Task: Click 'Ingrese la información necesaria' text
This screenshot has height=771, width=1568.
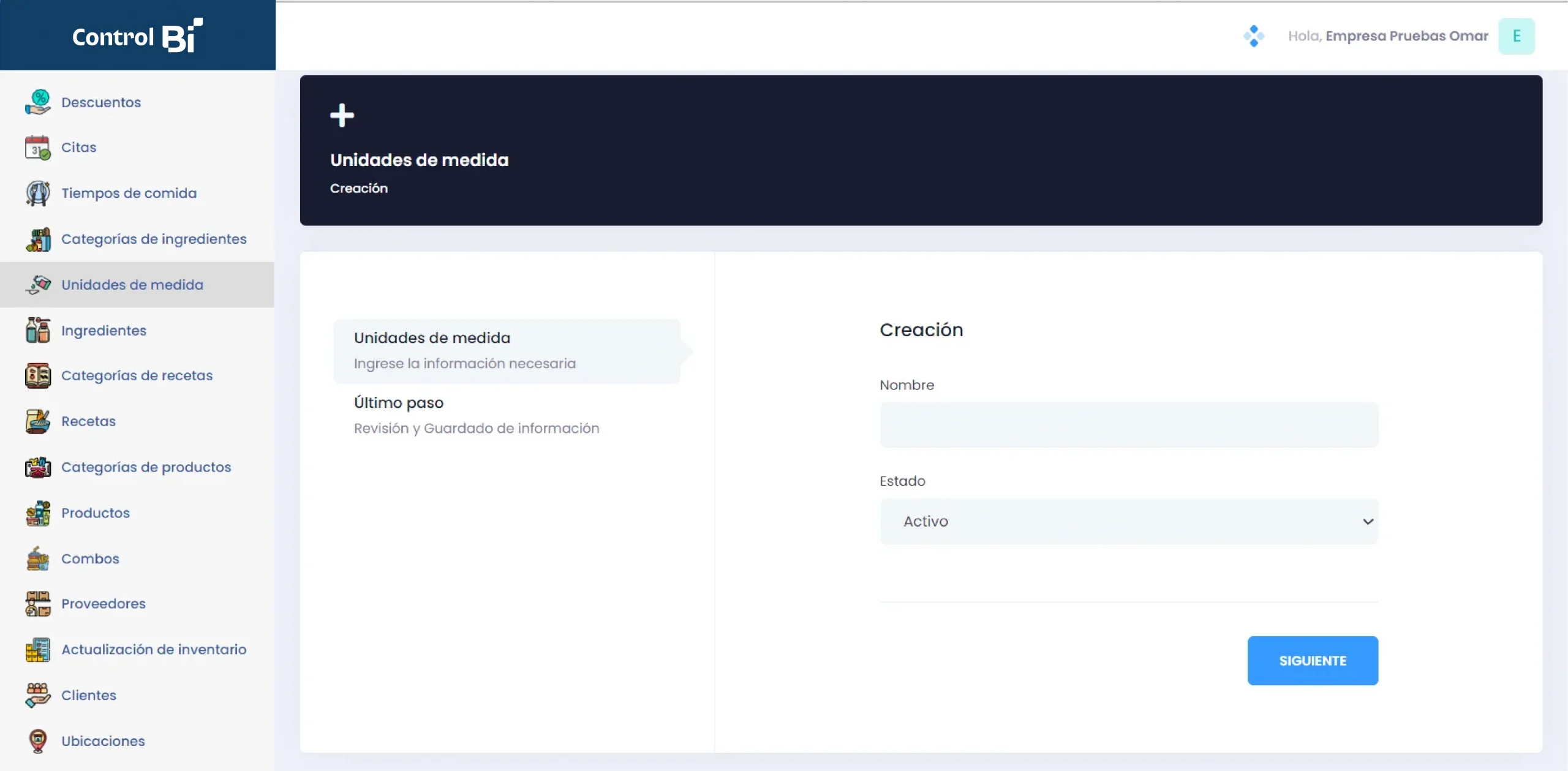Action: pos(465,363)
